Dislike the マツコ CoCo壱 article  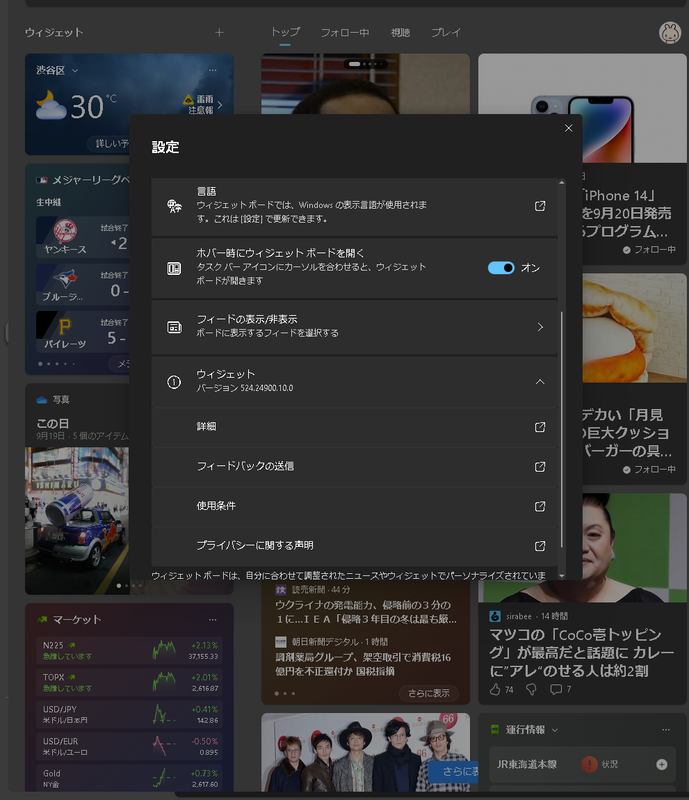pos(531,690)
